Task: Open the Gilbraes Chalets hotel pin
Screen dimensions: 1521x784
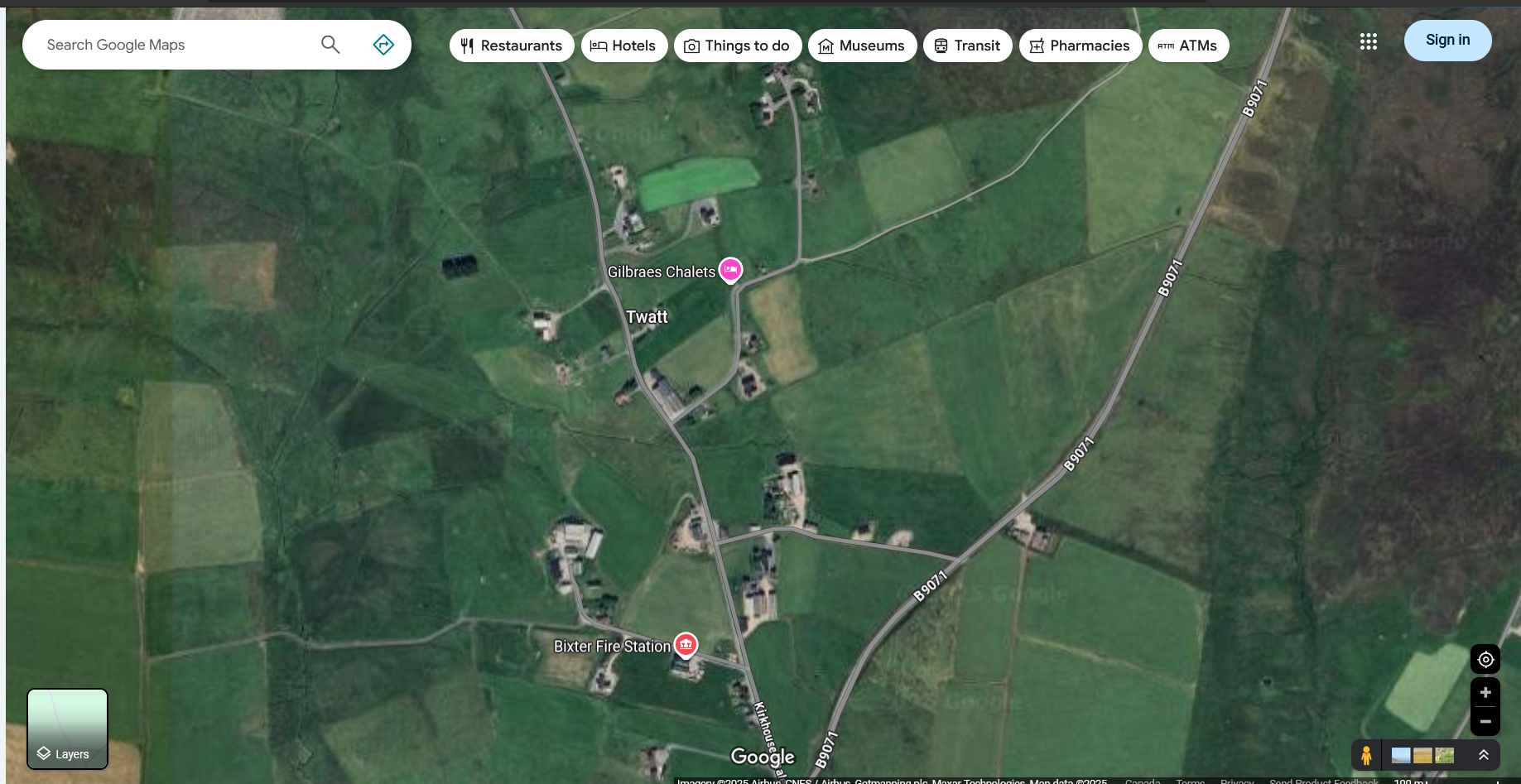Action: (x=730, y=270)
